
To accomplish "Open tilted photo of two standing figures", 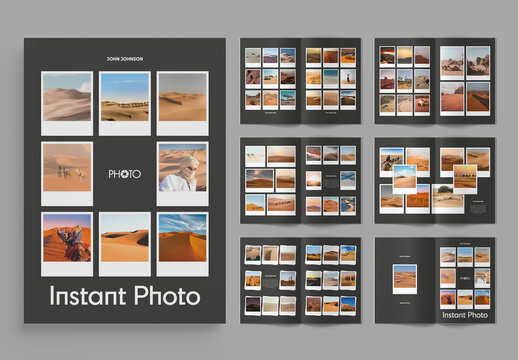I will pyautogui.click(x=287, y=280).
